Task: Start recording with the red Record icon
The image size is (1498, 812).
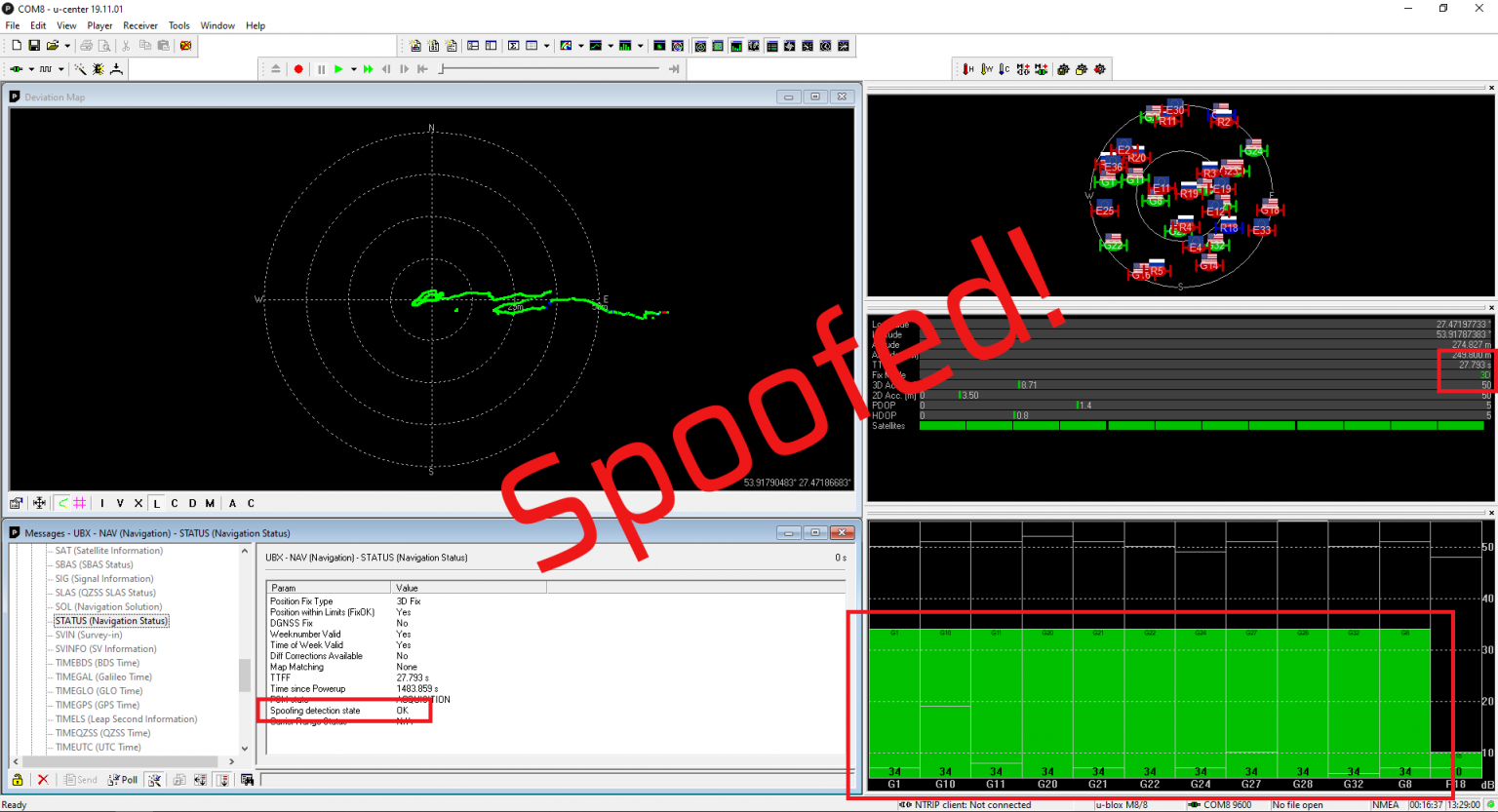Action: point(298,68)
